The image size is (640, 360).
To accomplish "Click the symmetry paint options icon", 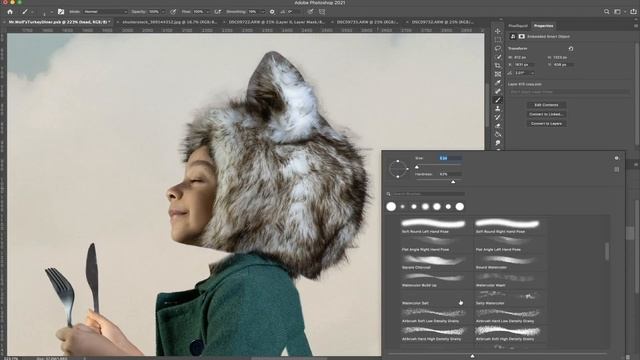I will (x=322, y=12).
